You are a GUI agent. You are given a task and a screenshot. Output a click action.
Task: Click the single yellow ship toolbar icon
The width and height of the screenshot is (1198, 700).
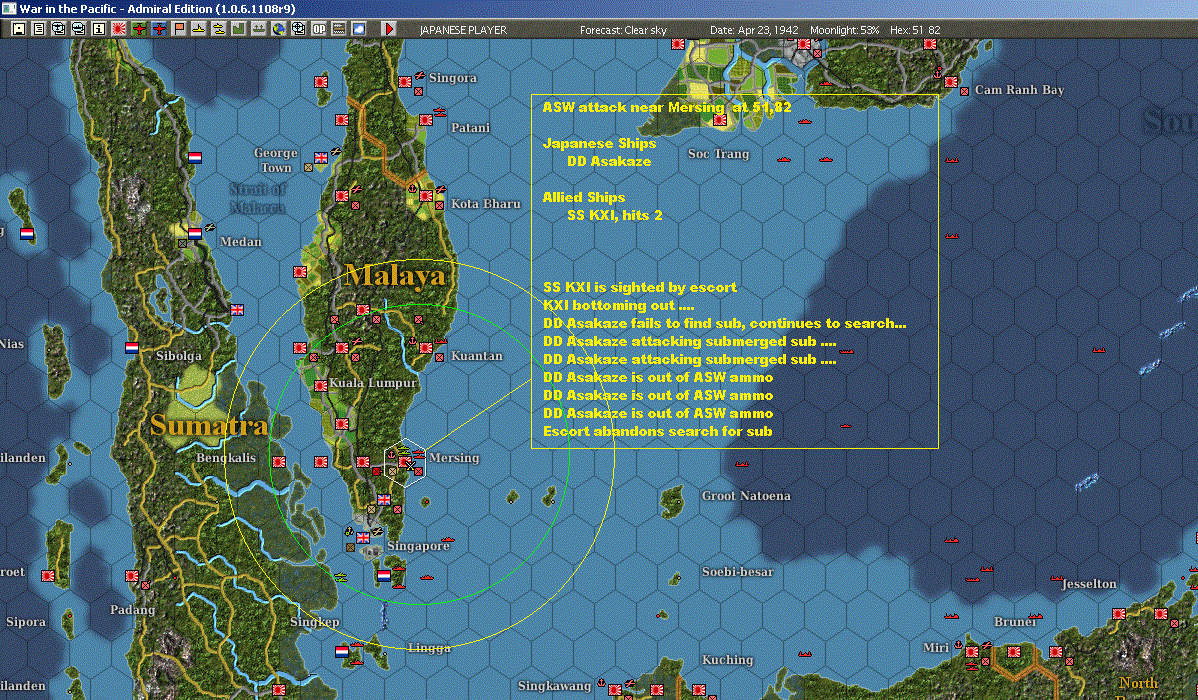(199, 29)
